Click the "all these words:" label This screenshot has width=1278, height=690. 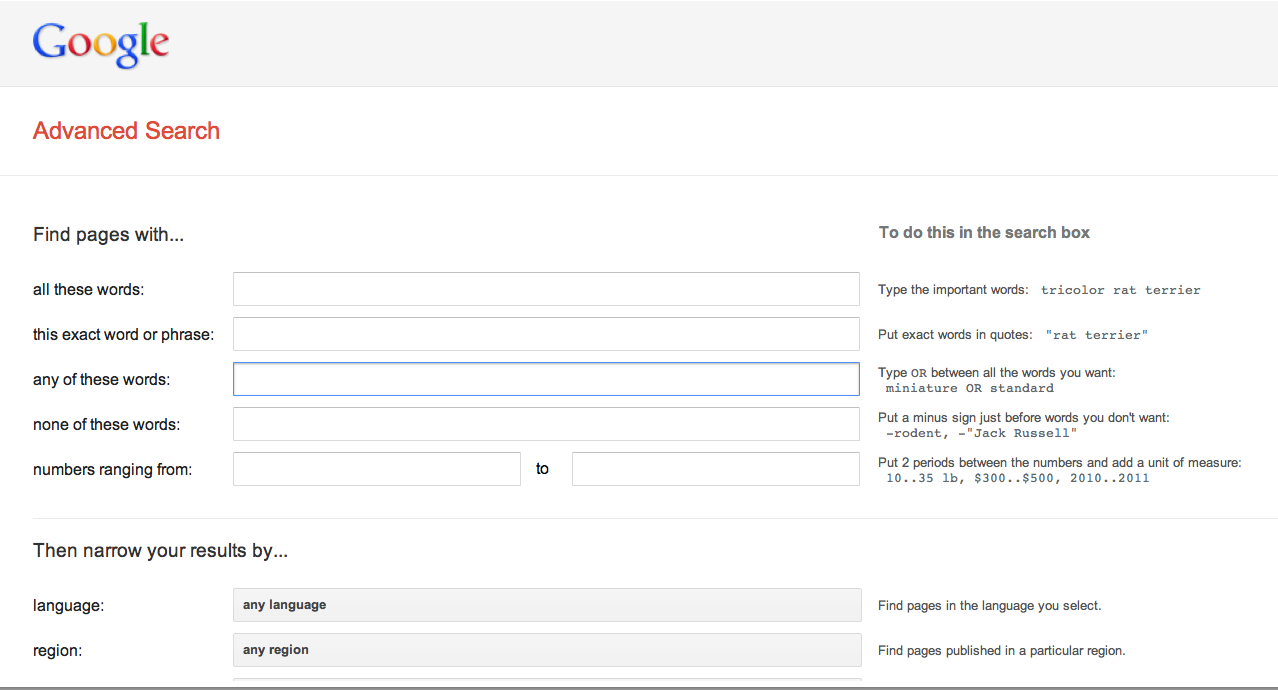click(88, 290)
